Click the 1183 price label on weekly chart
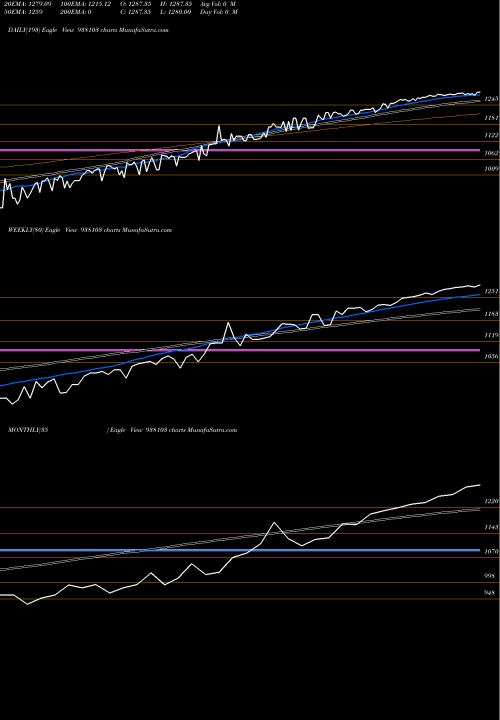This screenshot has width=500, height=720. pyautogui.click(x=491, y=314)
